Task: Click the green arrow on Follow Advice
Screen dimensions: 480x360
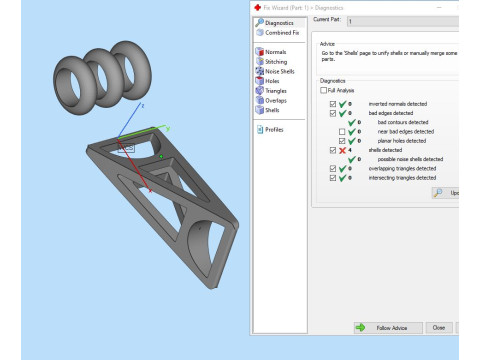Action: 360,328
